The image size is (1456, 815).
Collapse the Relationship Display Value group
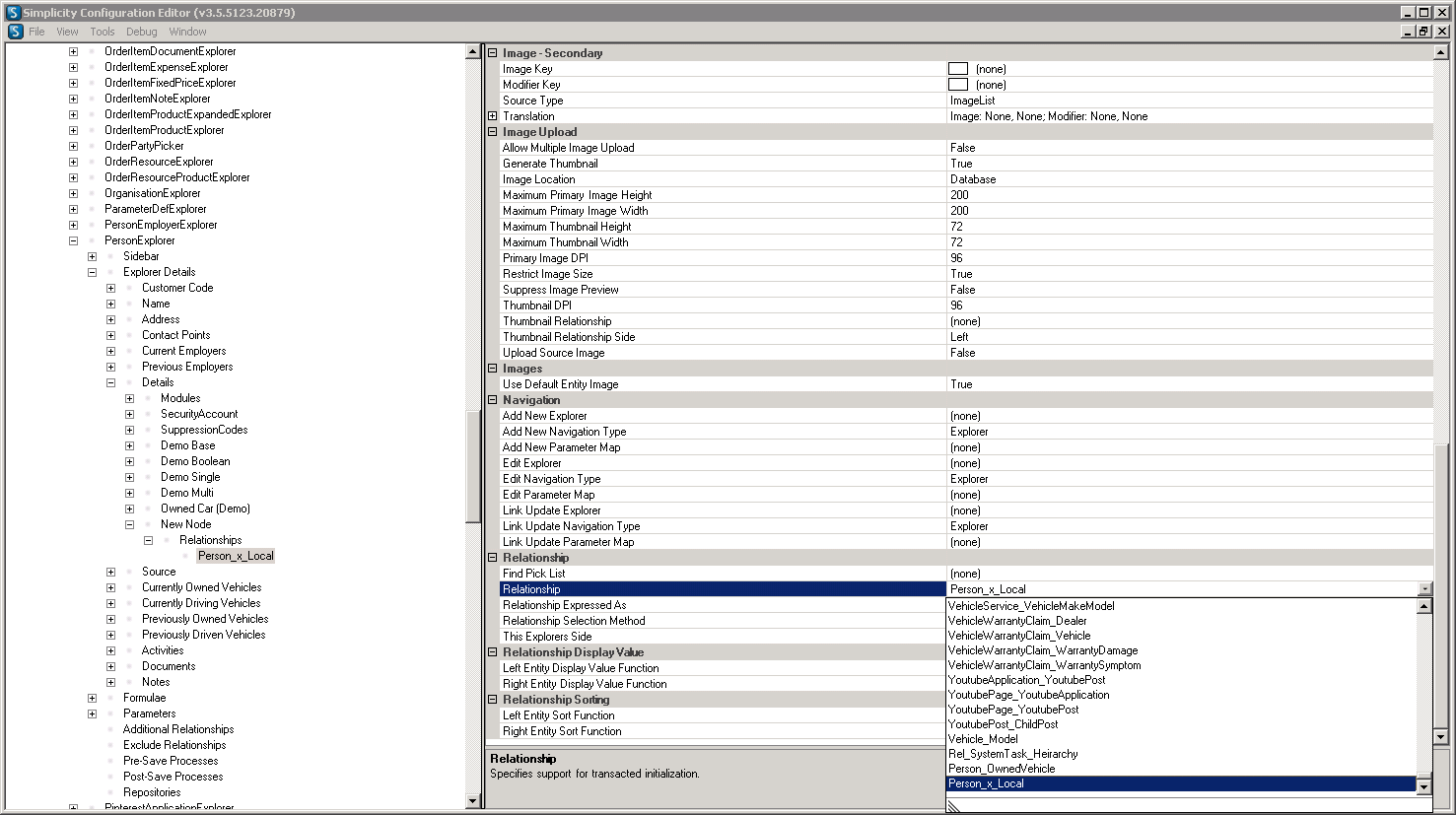(x=493, y=652)
